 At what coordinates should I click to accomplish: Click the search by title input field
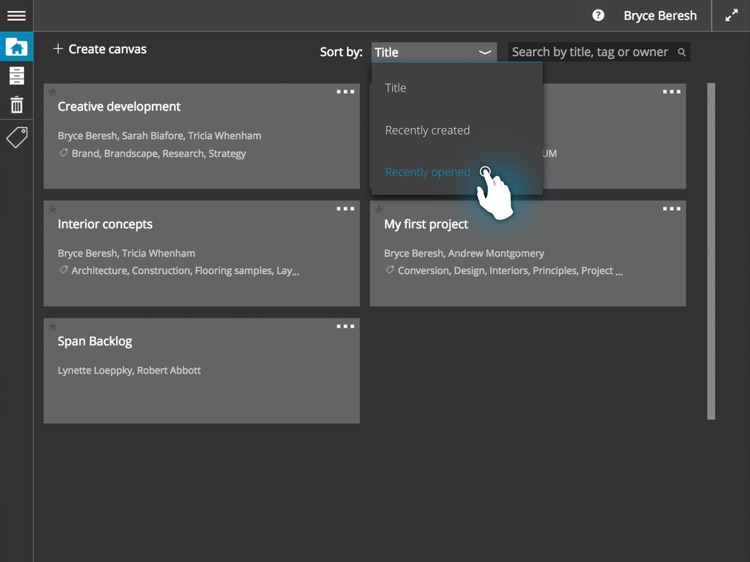click(x=590, y=52)
